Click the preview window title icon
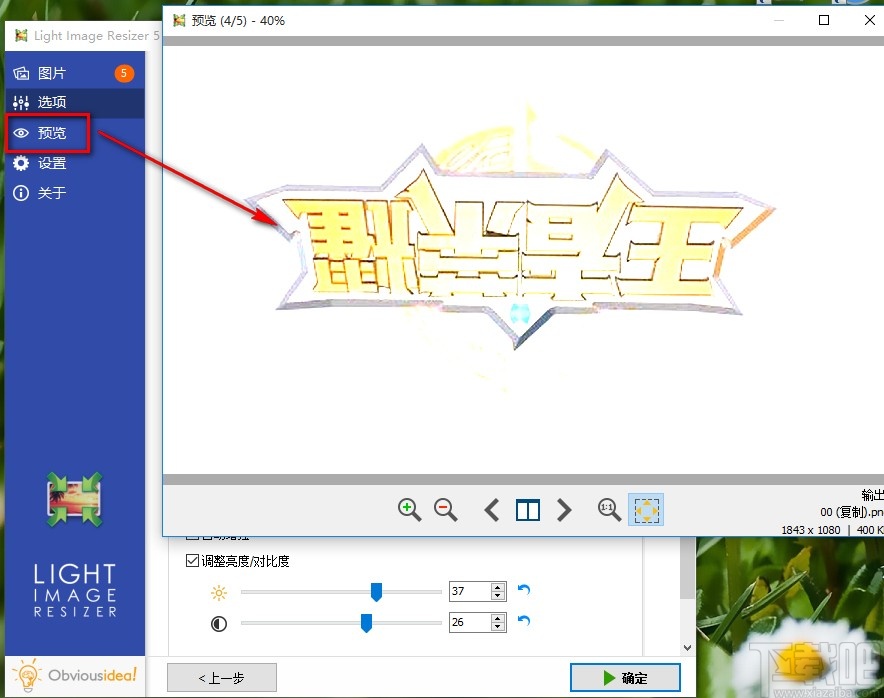Screen dimensions: 884x698 179,21
